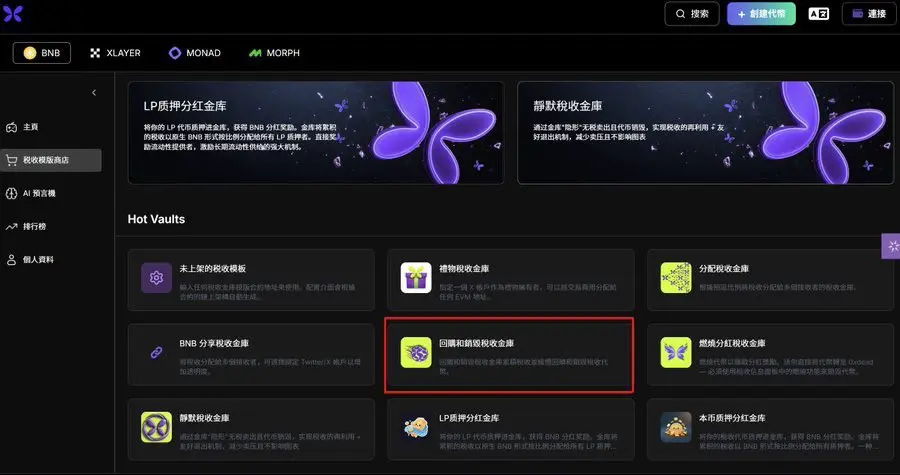
Task: Open 排行榜 leaderboard in the sidebar
Action: coord(51,227)
